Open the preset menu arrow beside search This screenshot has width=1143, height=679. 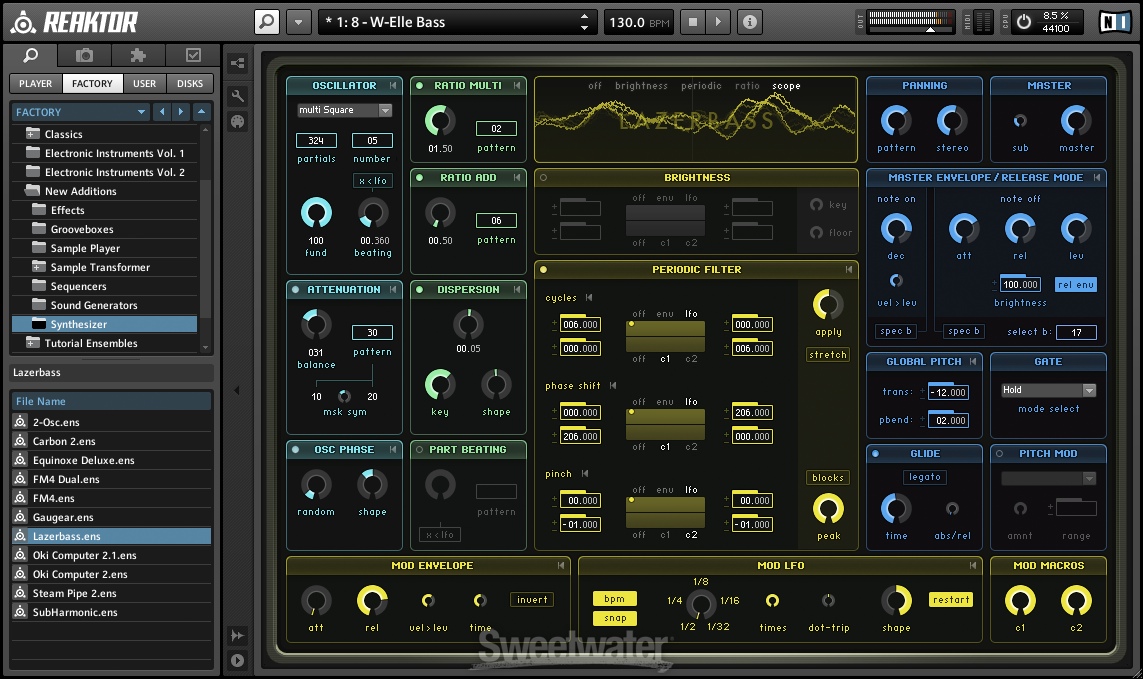299,22
